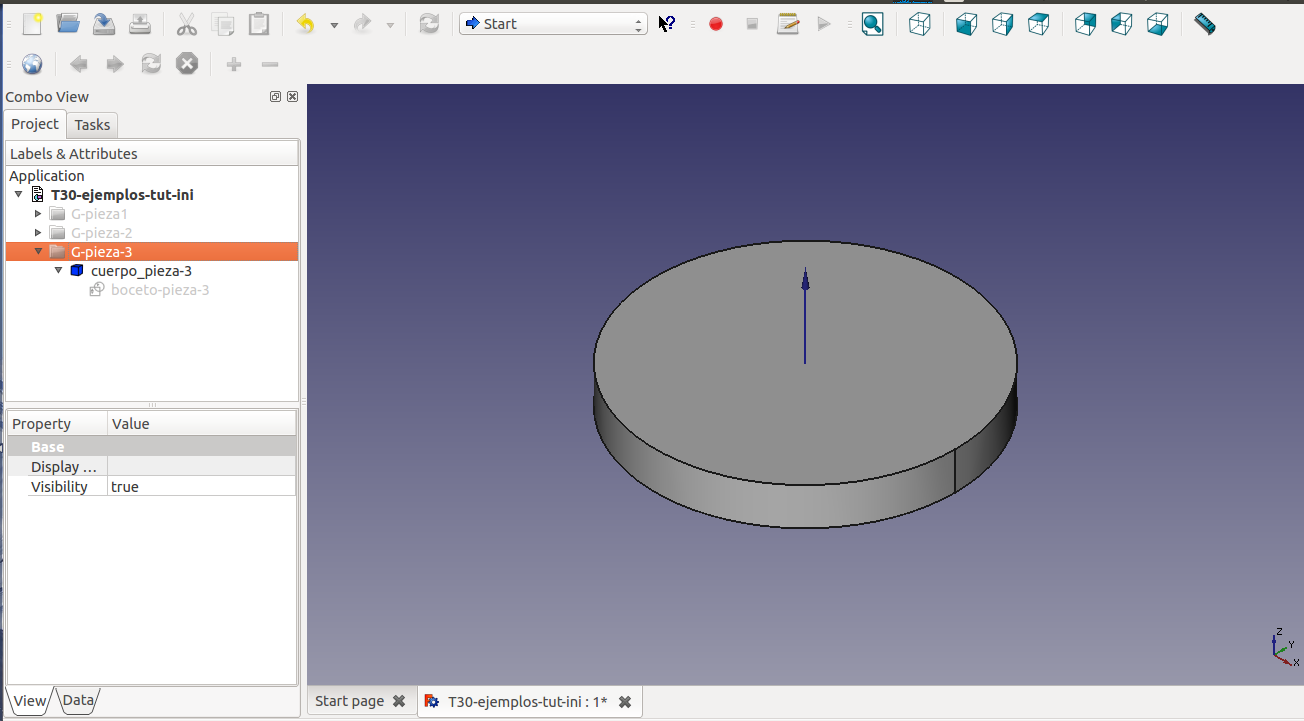Expand the G-pieza1 group
The image size is (1304, 721).
pos(39,214)
